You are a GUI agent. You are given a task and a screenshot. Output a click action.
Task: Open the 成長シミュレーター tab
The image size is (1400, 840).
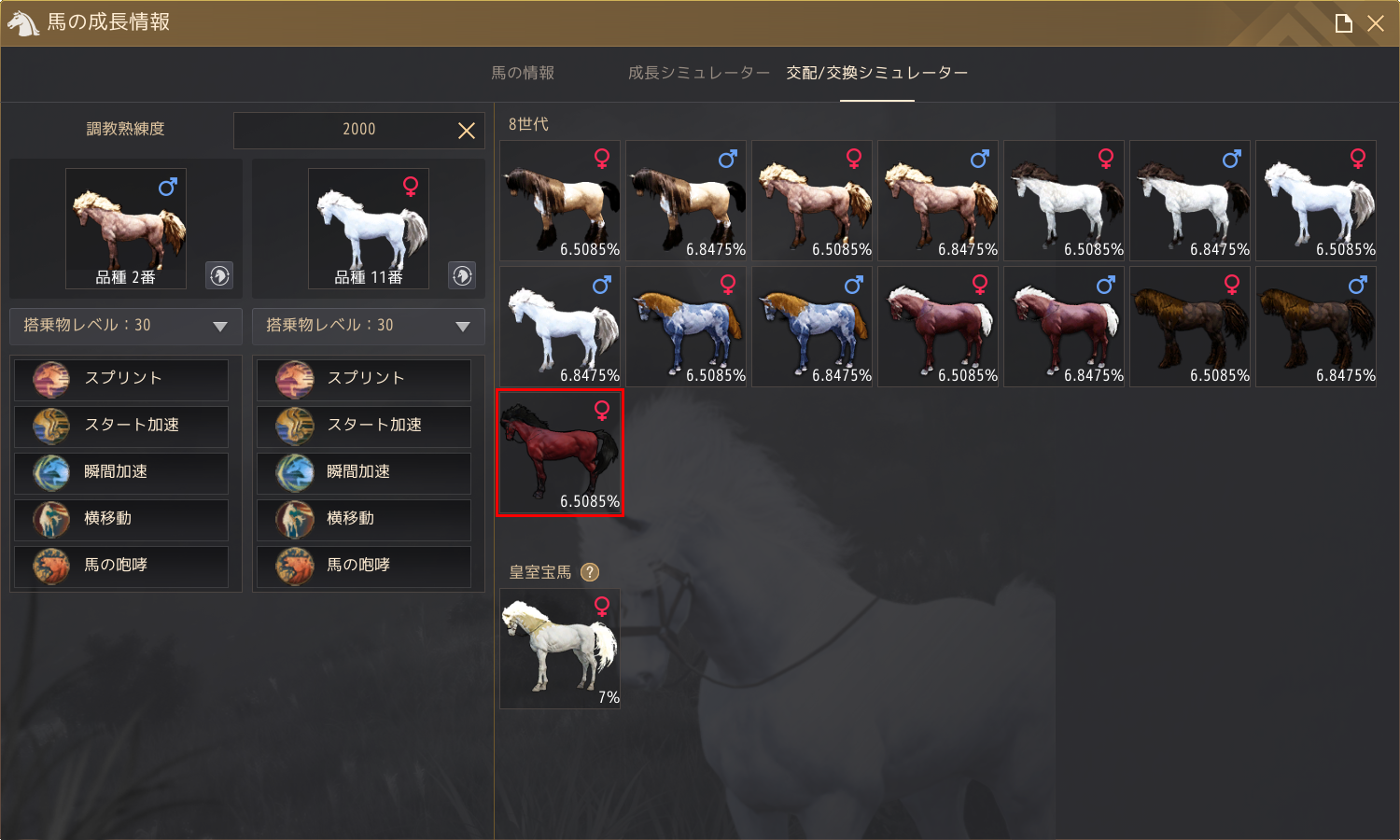point(699,73)
